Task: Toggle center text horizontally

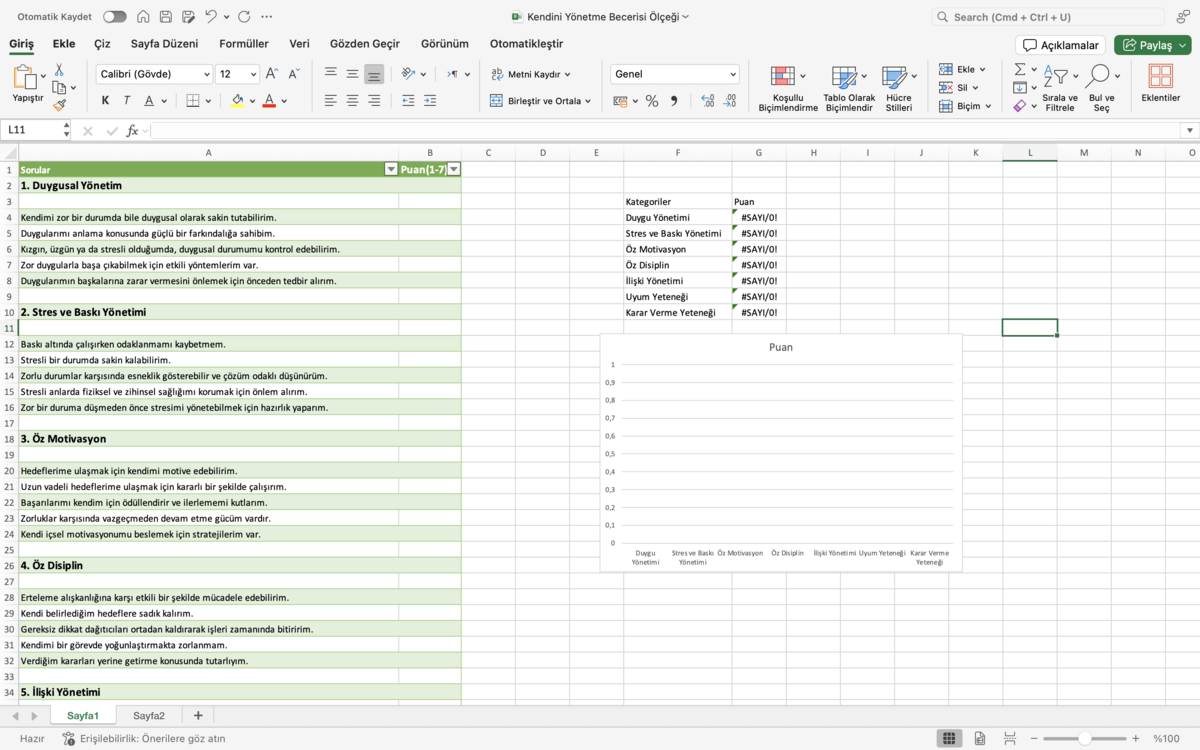Action: [352, 100]
